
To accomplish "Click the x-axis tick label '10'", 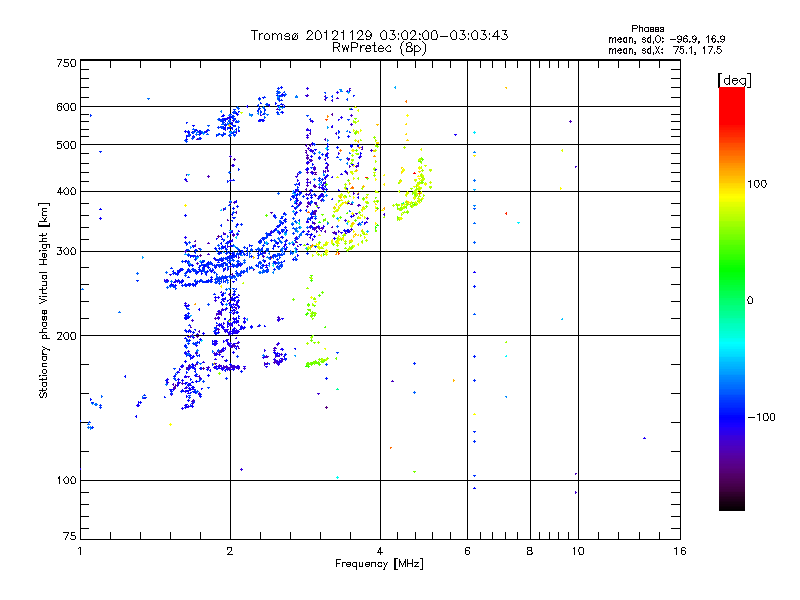I will click(578, 551).
